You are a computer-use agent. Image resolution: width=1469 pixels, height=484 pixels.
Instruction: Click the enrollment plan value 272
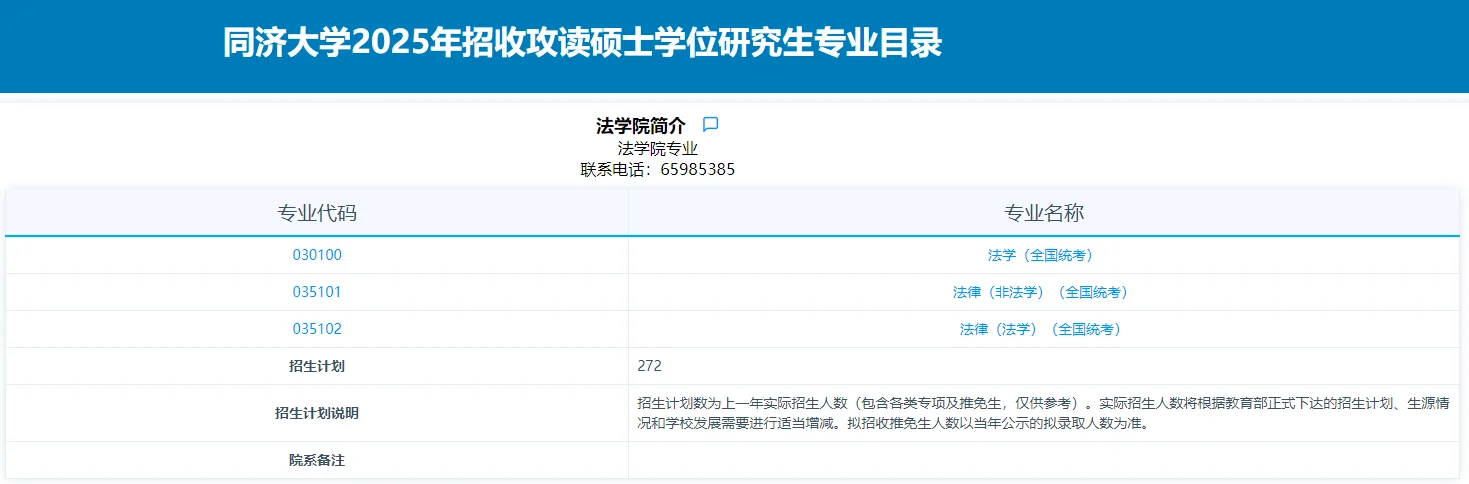point(649,366)
